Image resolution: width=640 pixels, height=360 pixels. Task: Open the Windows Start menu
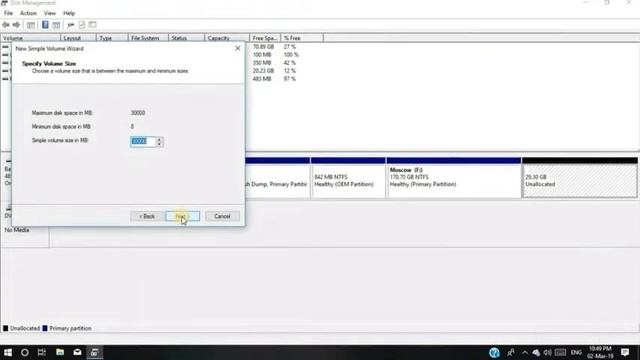tap(8, 352)
